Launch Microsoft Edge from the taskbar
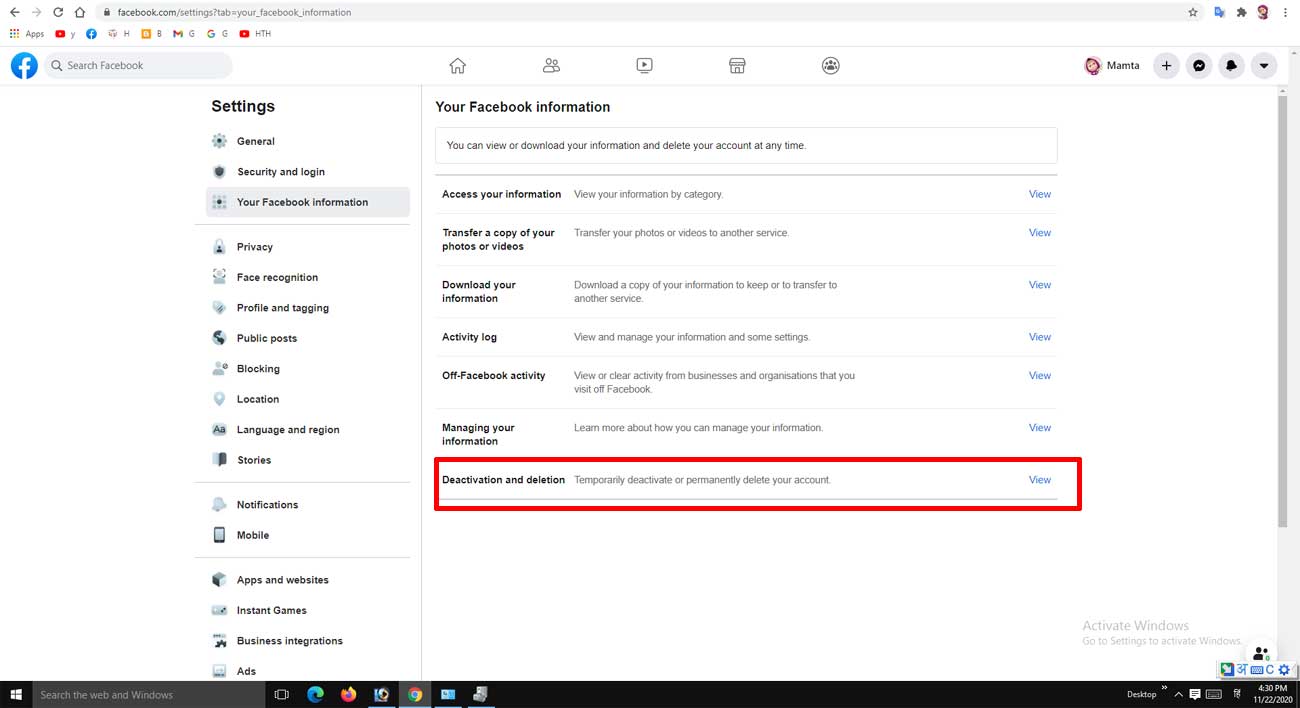Image resolution: width=1300 pixels, height=708 pixels. [315, 694]
